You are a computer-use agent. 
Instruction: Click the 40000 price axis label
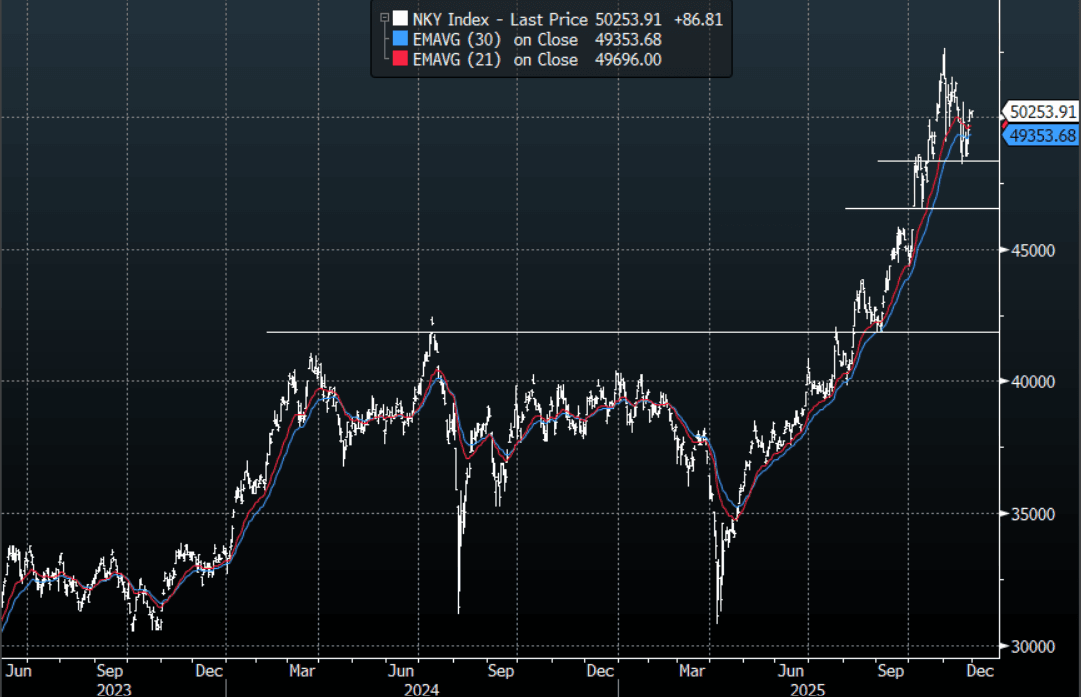coord(1030,382)
